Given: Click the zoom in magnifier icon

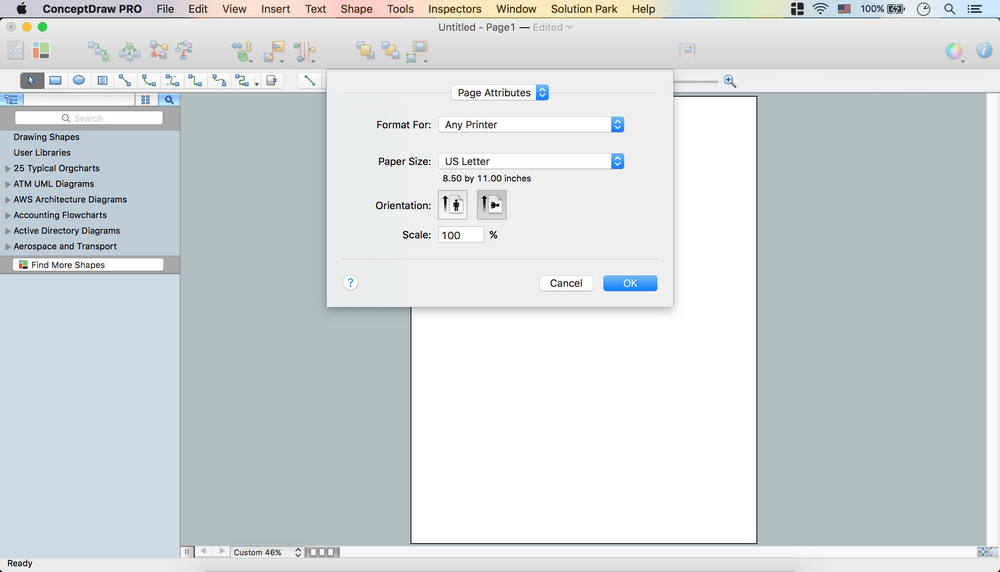Looking at the screenshot, I should point(730,81).
